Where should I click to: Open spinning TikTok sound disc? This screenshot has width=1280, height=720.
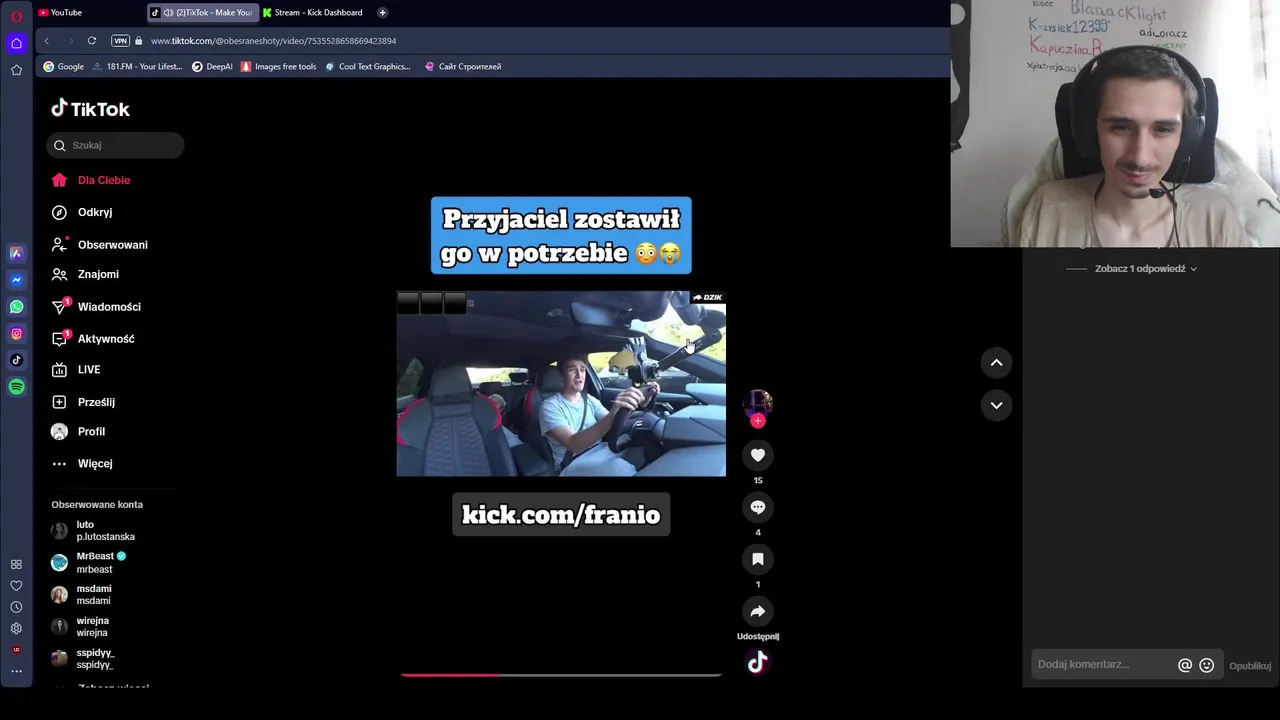click(758, 662)
